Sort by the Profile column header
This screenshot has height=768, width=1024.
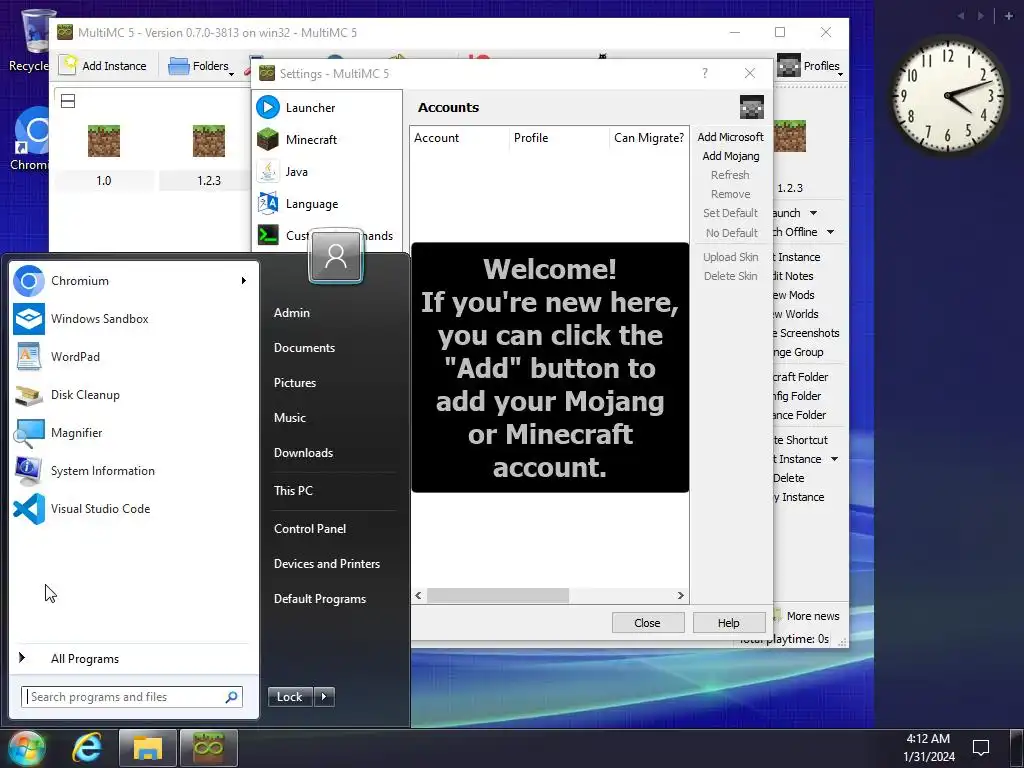tap(558, 138)
